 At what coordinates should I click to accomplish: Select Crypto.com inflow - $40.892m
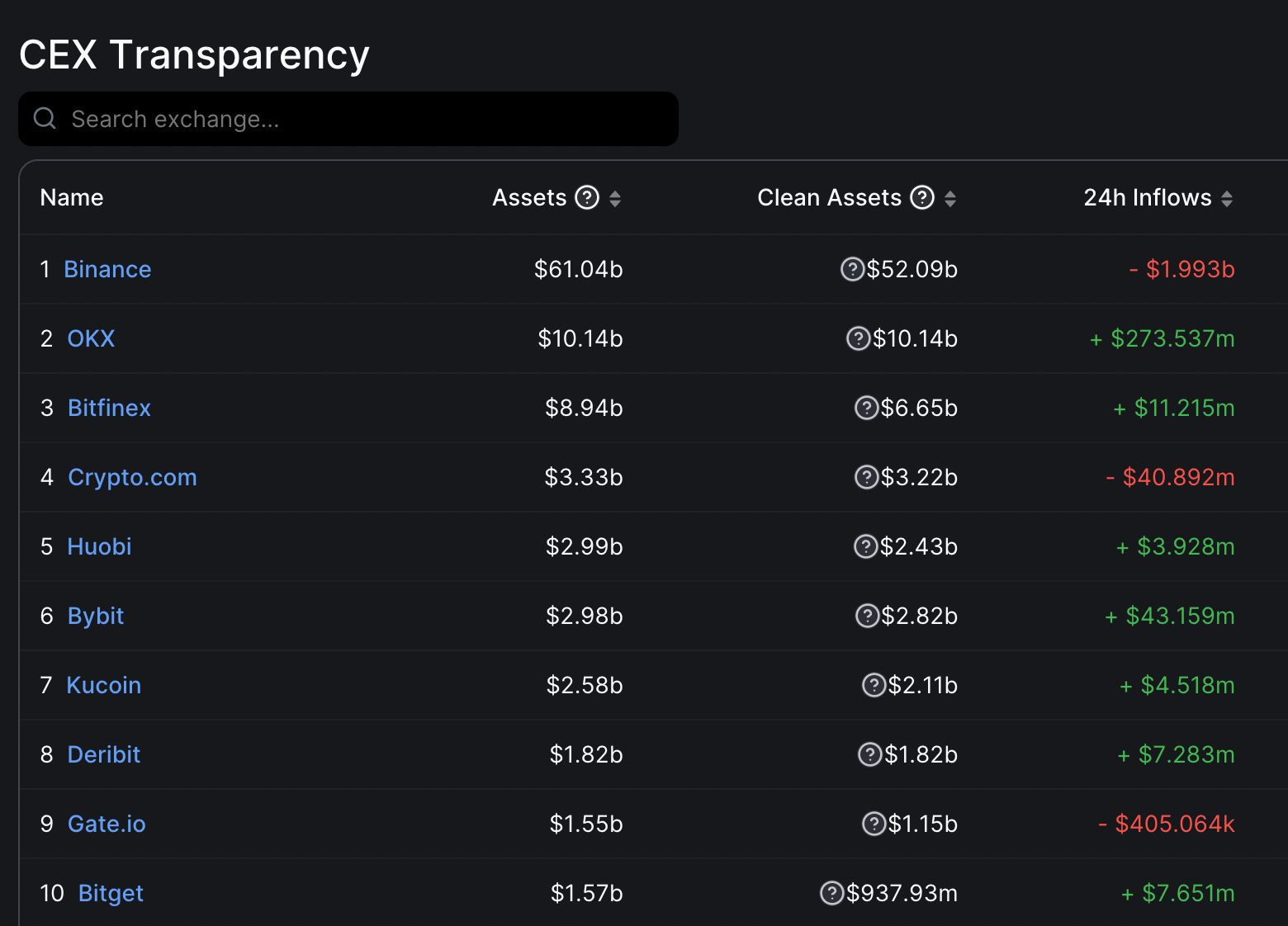pos(1171,477)
